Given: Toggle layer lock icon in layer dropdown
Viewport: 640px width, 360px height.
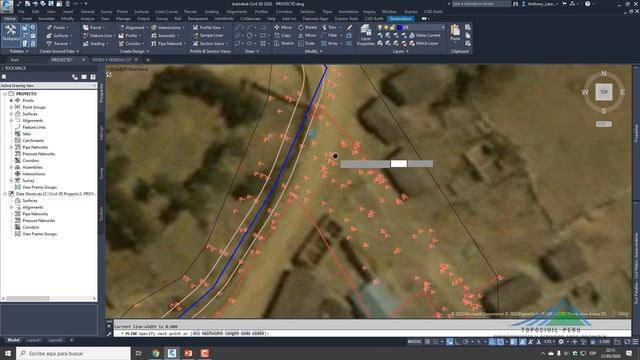Looking at the screenshot, I should pos(393,27).
